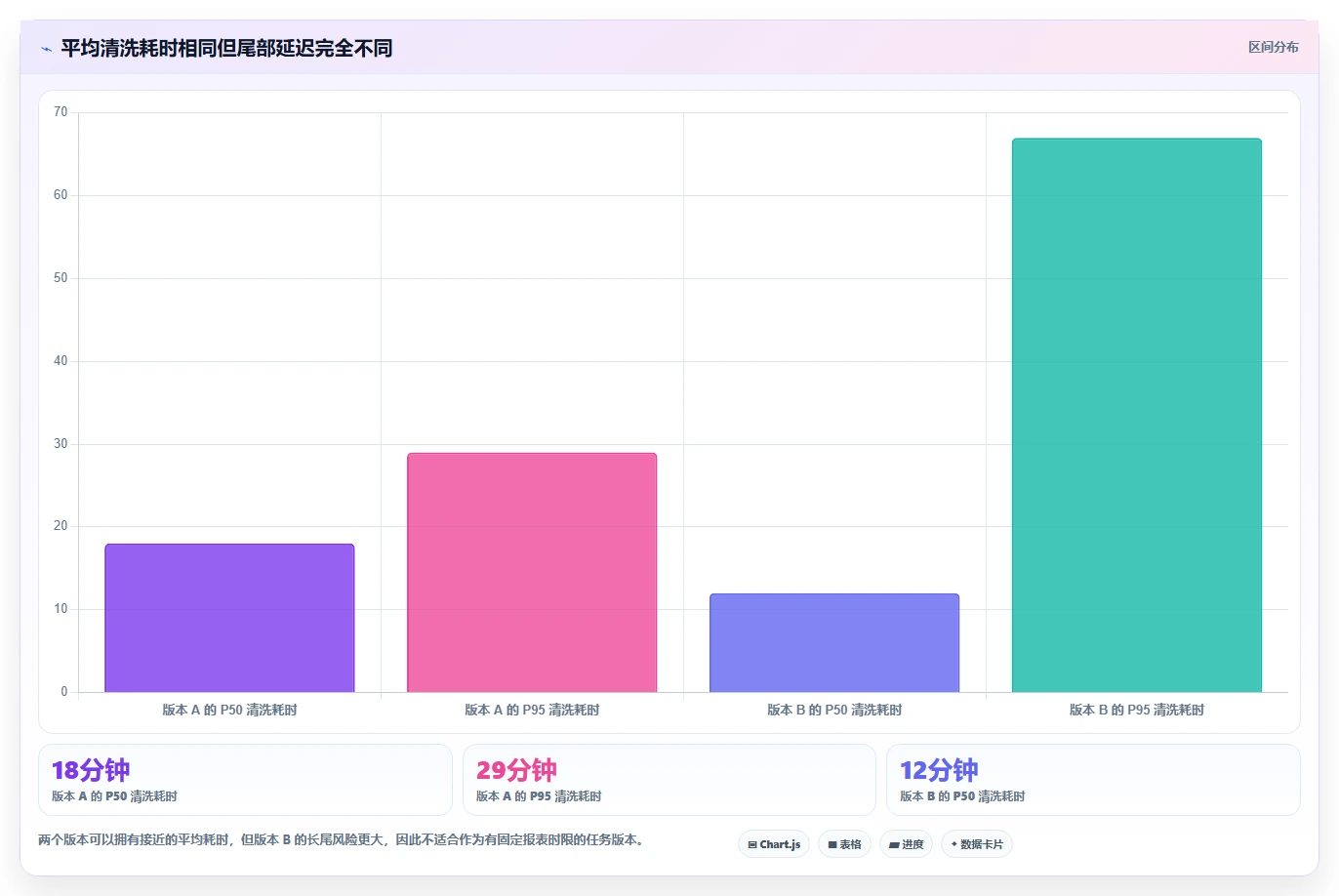Click x-axis label 版本 B 的 P95 清洗耗时
This screenshot has width=1339, height=896.
(x=1137, y=710)
